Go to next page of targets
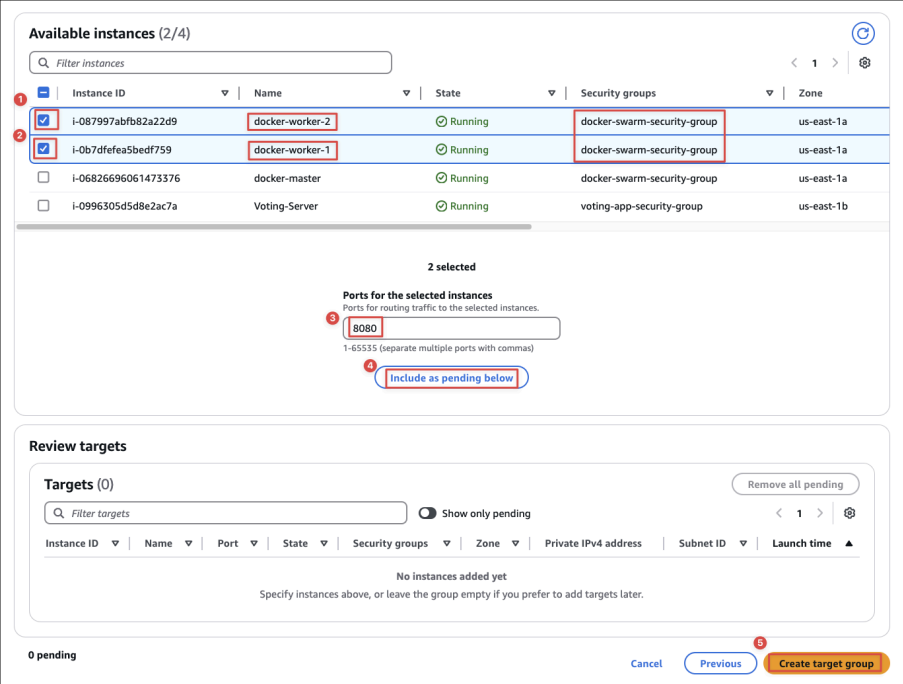Viewport: 903px width, 684px height. coord(820,513)
